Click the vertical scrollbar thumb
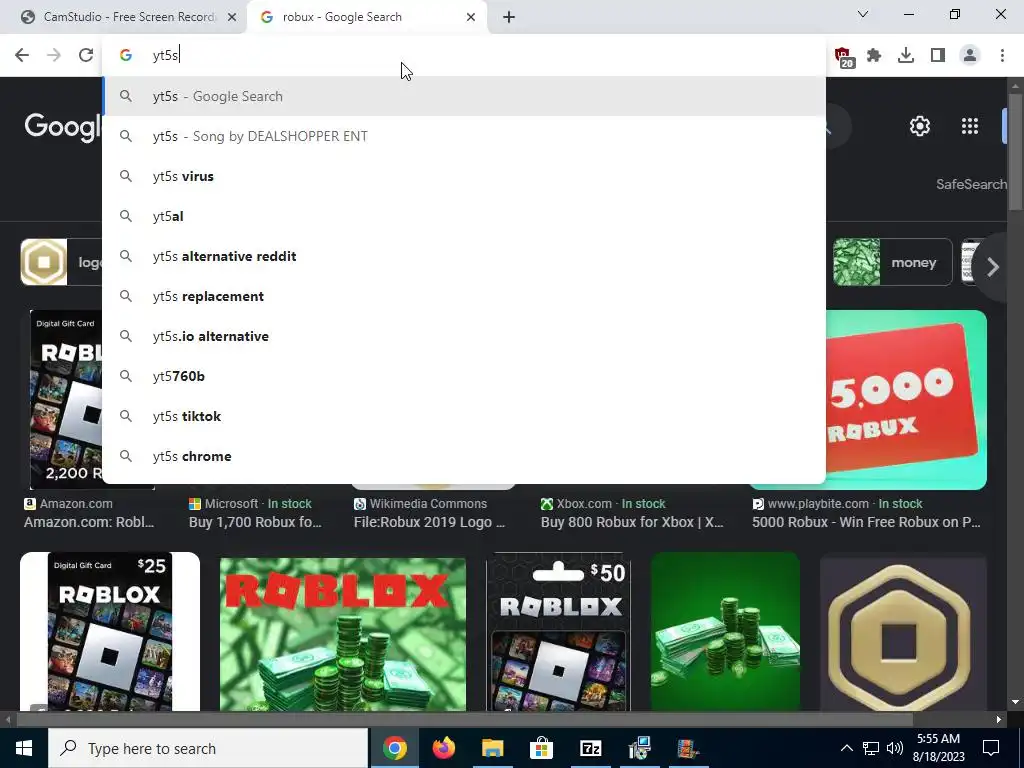The width and height of the screenshot is (1024, 768). (x=1016, y=152)
